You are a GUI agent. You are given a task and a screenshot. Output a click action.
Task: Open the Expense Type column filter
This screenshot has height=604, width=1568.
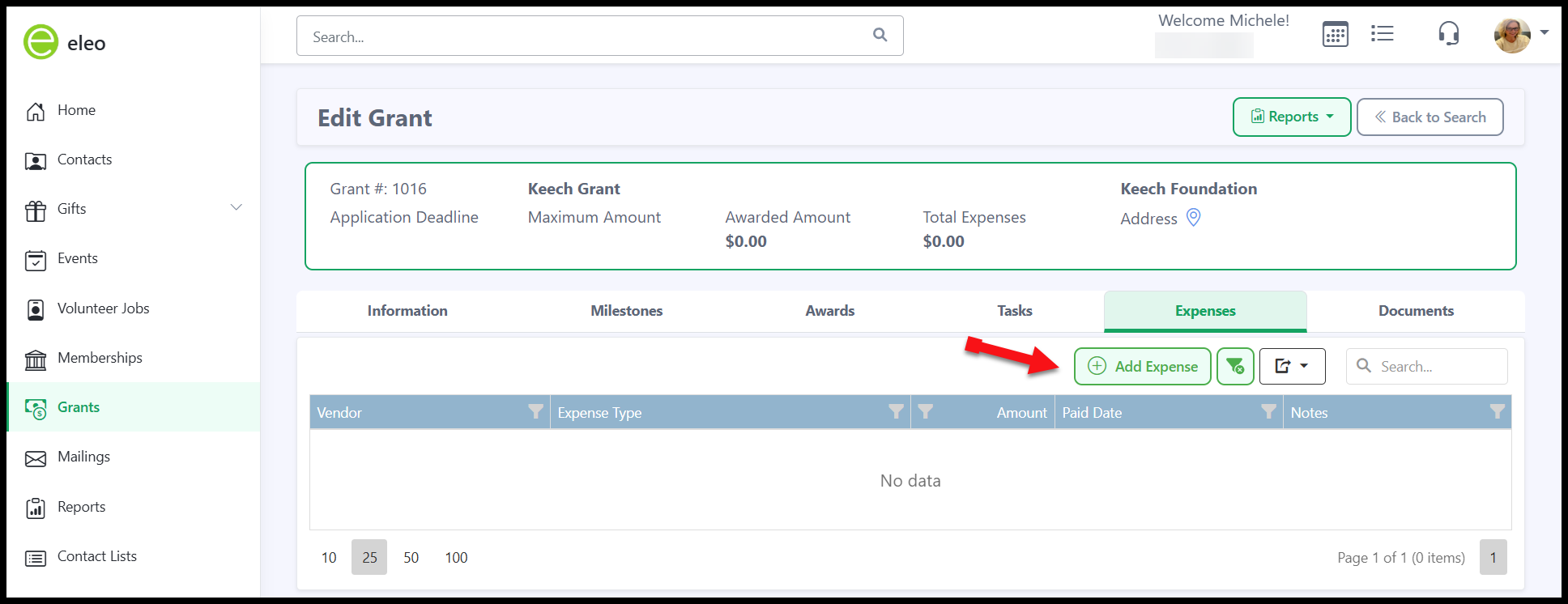tap(896, 411)
